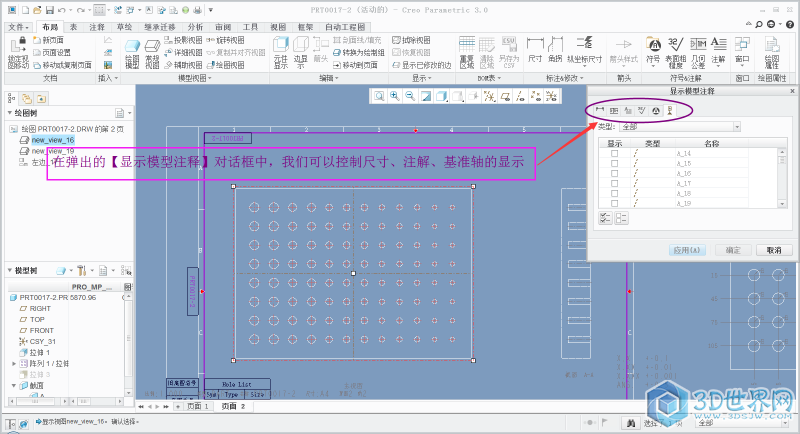Click the 尺寸 (dimension) tool
The height and width of the screenshot is (434, 800).
[x=535, y=51]
